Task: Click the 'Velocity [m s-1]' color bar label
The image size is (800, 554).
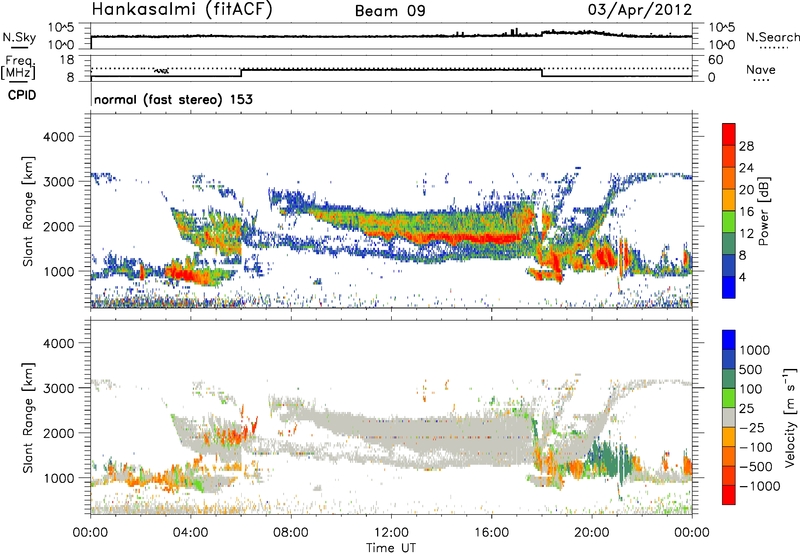Action: pos(790,417)
